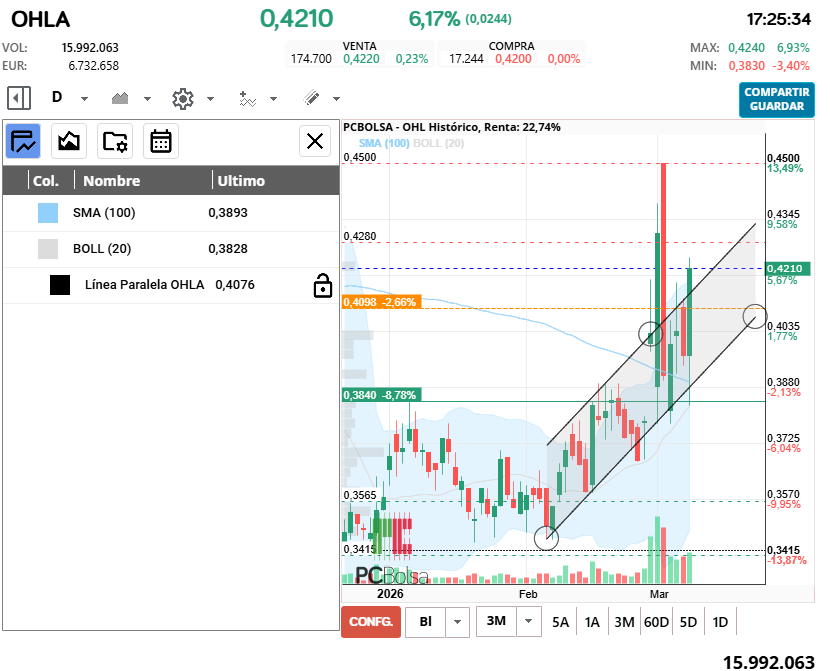
Task: Open the 3M period dropdown arrow
Action: click(x=529, y=622)
